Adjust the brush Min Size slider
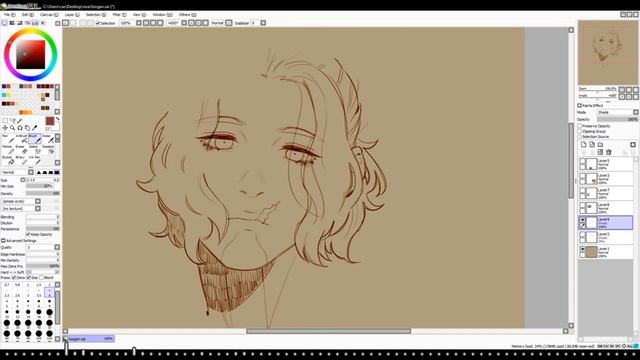The width and height of the screenshot is (640, 360). [x=43, y=186]
